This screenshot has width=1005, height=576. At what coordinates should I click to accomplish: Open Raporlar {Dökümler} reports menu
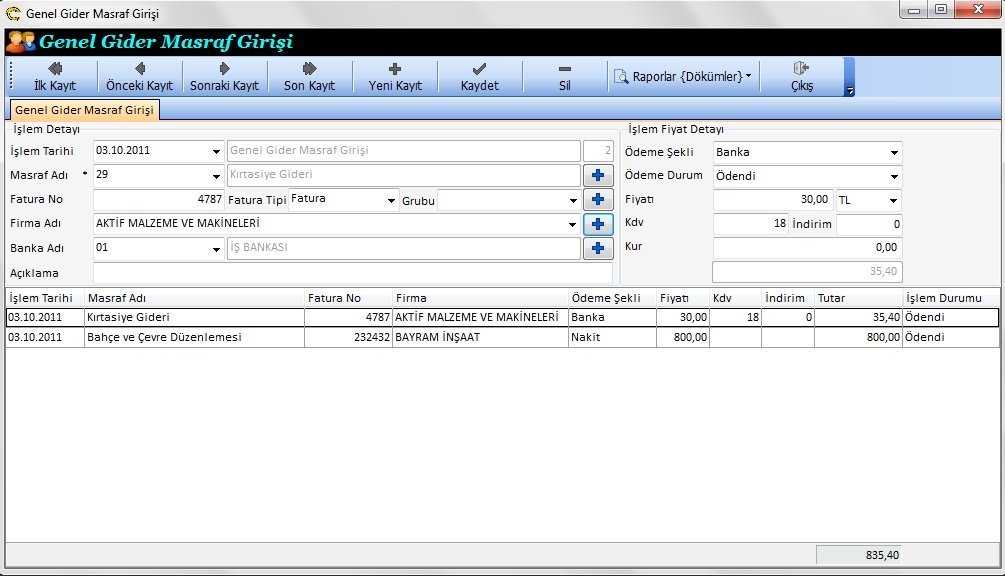click(685, 76)
